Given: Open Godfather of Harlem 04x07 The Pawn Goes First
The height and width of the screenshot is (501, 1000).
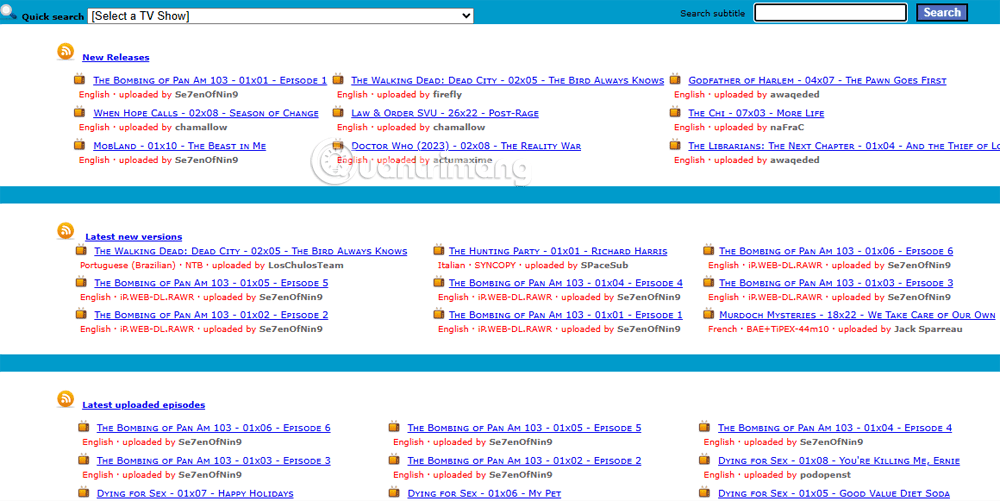Looking at the screenshot, I should coord(817,80).
